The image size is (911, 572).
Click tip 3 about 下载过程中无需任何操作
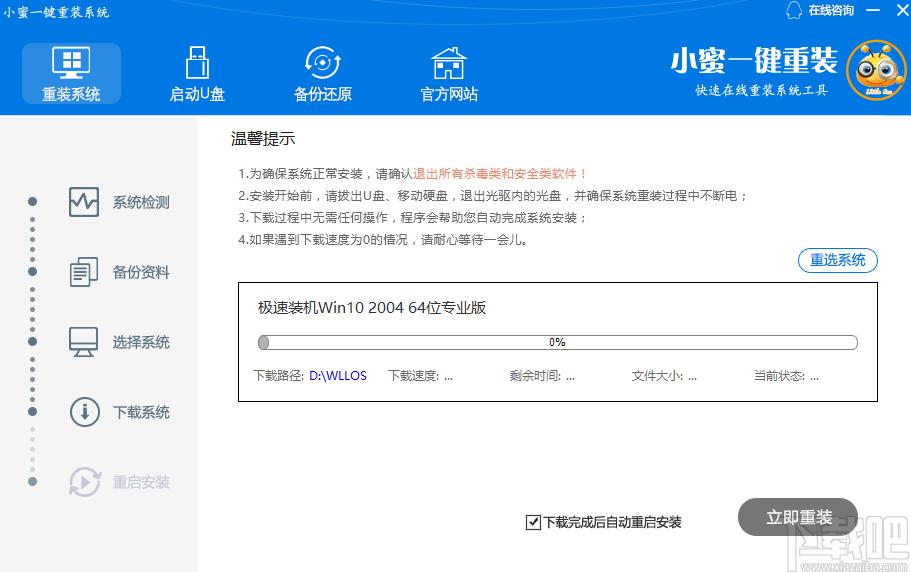(x=413, y=218)
